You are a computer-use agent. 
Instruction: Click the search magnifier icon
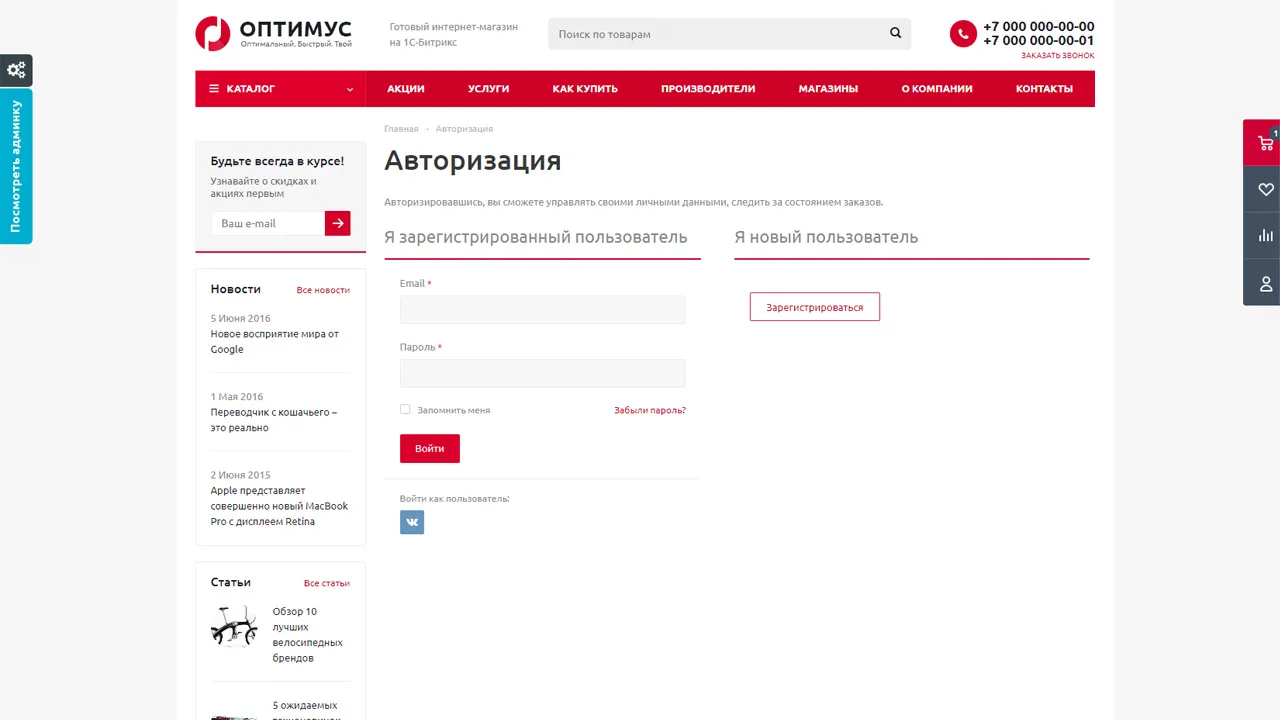(x=895, y=33)
